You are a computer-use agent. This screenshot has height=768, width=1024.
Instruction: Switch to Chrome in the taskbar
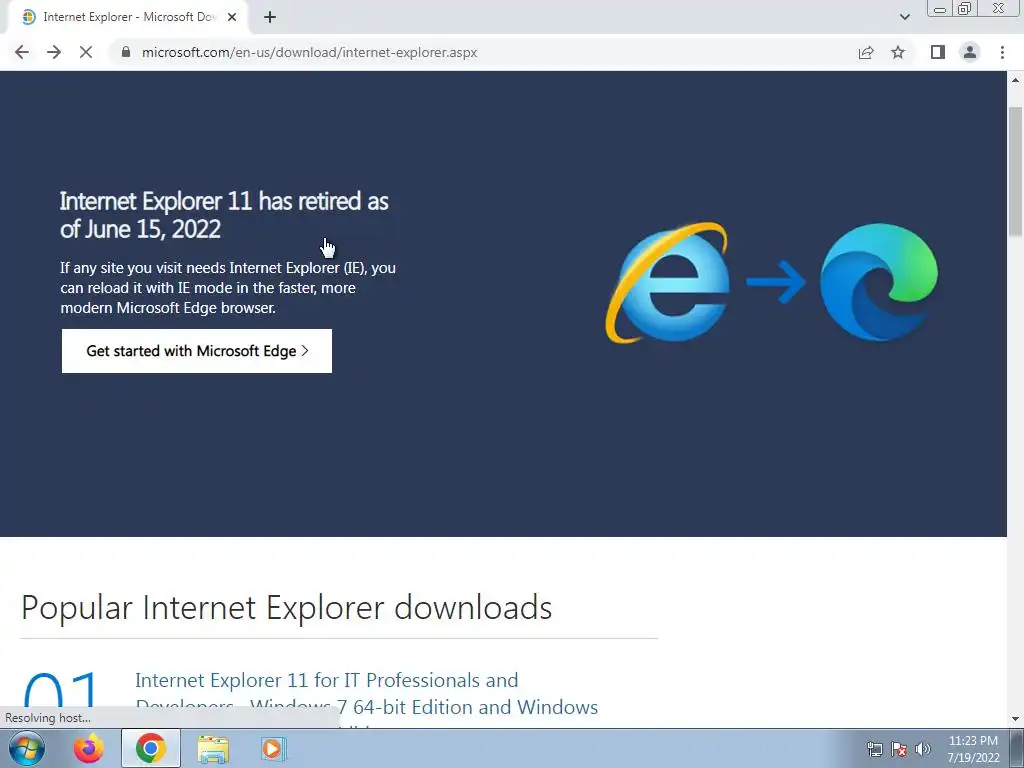pos(151,748)
